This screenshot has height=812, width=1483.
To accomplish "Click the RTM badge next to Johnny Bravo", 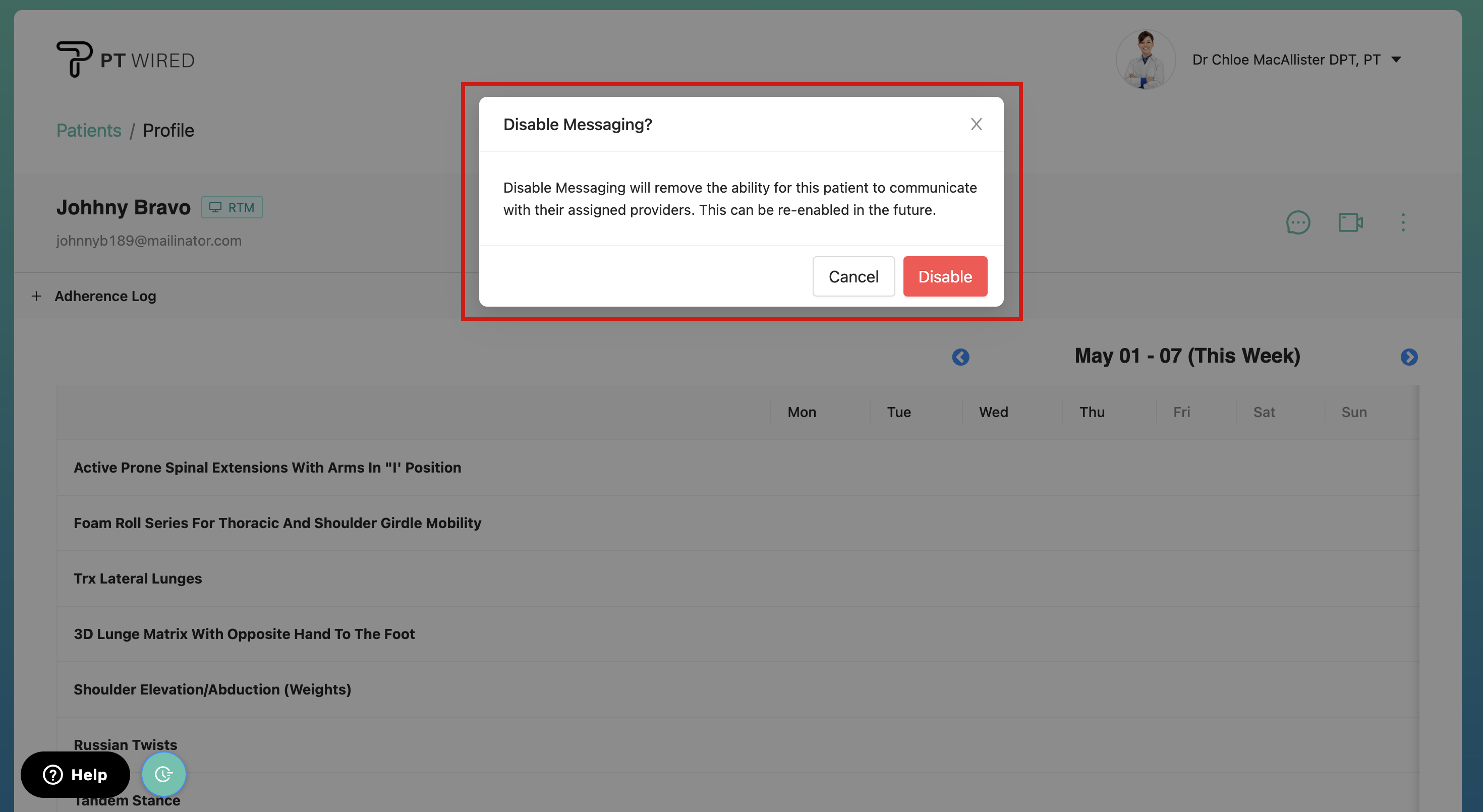I will tap(232, 207).
